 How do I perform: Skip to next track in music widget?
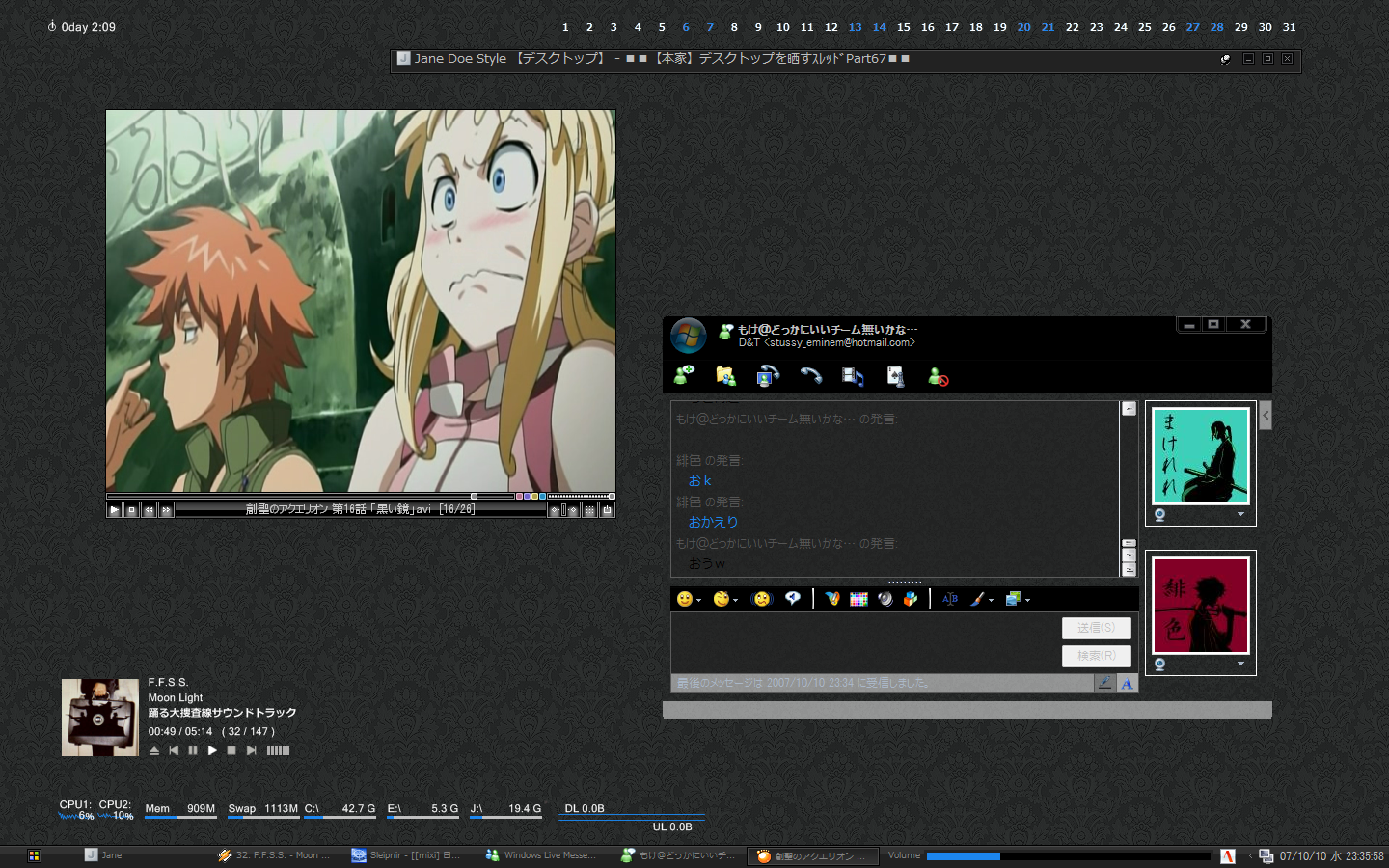pos(251,750)
